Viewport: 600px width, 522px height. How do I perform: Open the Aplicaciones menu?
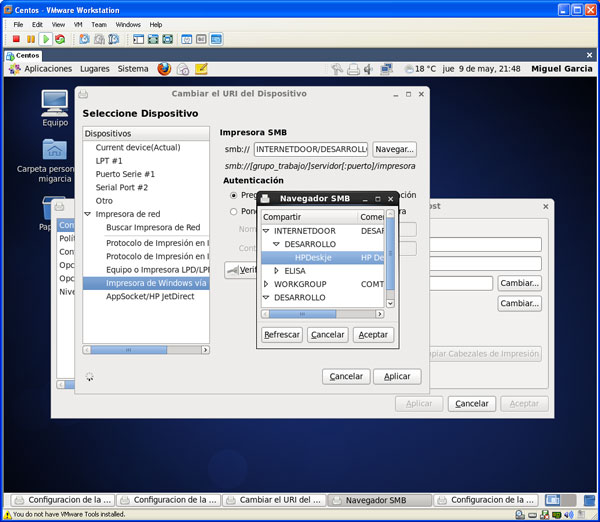coord(48,69)
